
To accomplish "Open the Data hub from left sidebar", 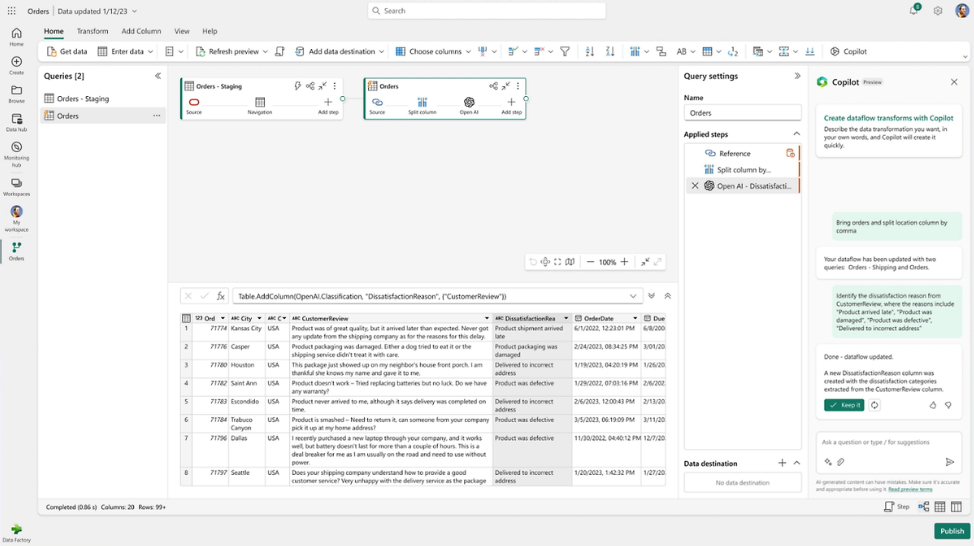I will (x=16, y=122).
